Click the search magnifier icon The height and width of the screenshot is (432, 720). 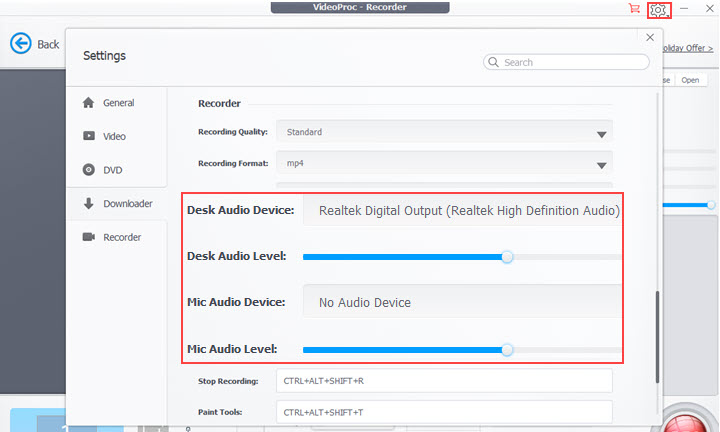(493, 62)
